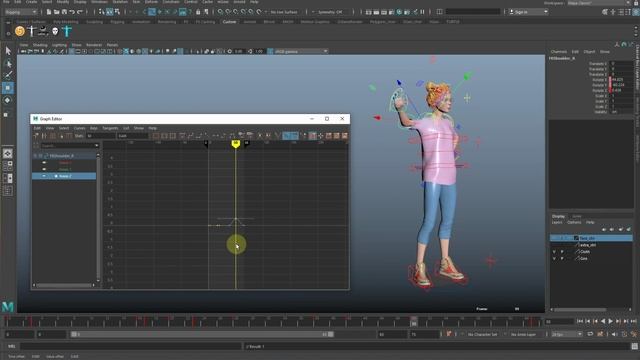Screen dimensions: 640x360
Task: Click the lock selection icon in status line
Action: [198, 12]
